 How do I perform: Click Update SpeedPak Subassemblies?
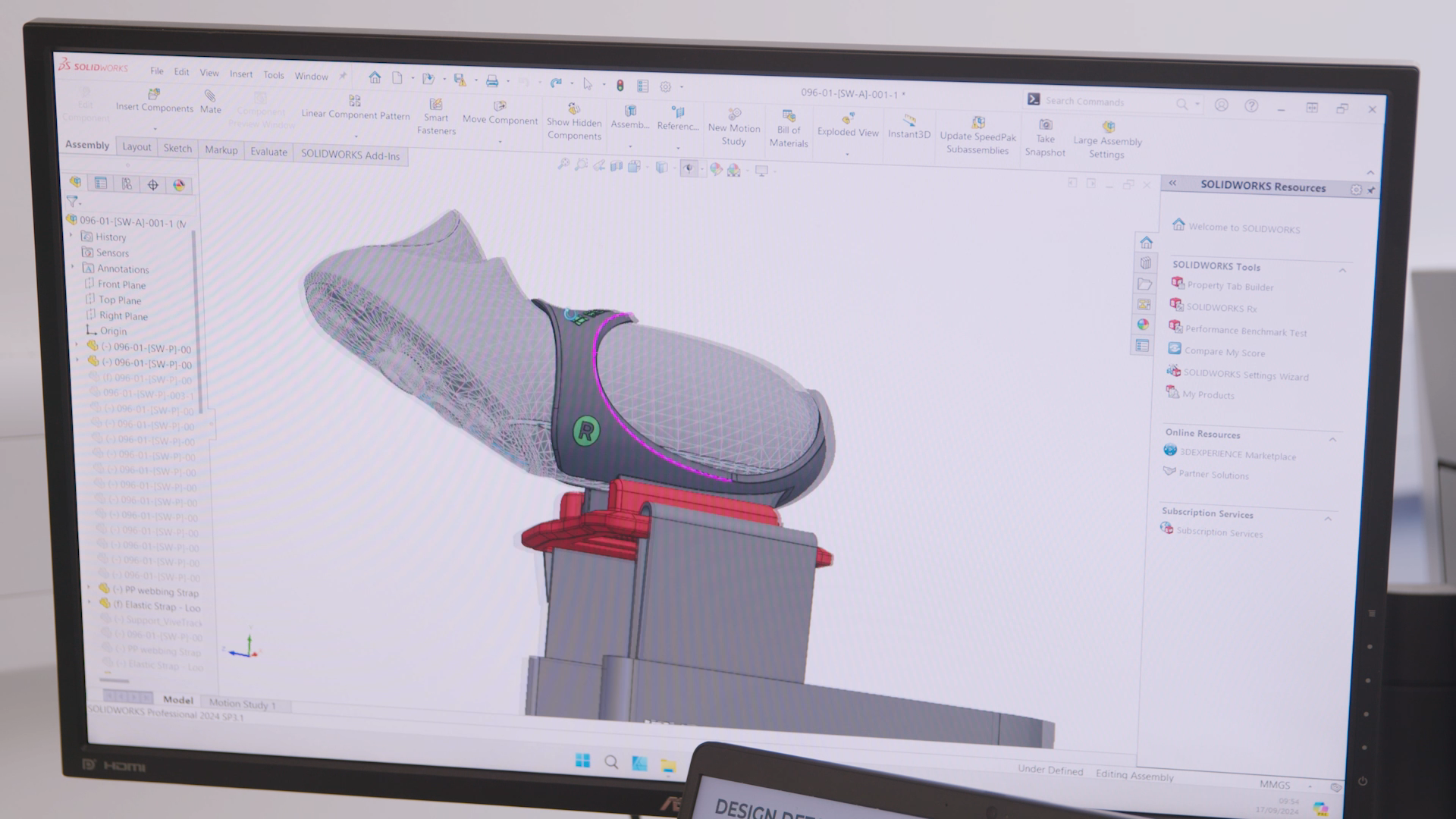pos(977,135)
